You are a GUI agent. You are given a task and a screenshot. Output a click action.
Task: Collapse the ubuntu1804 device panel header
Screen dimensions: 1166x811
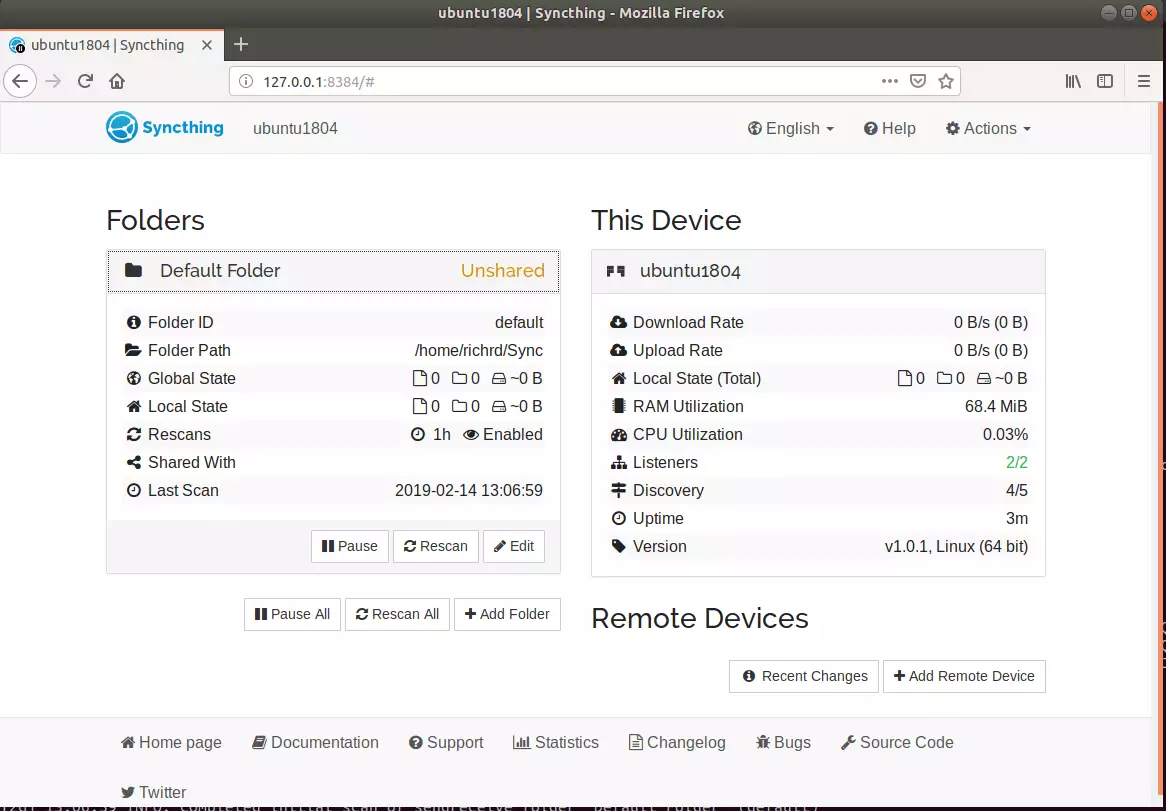tap(818, 271)
